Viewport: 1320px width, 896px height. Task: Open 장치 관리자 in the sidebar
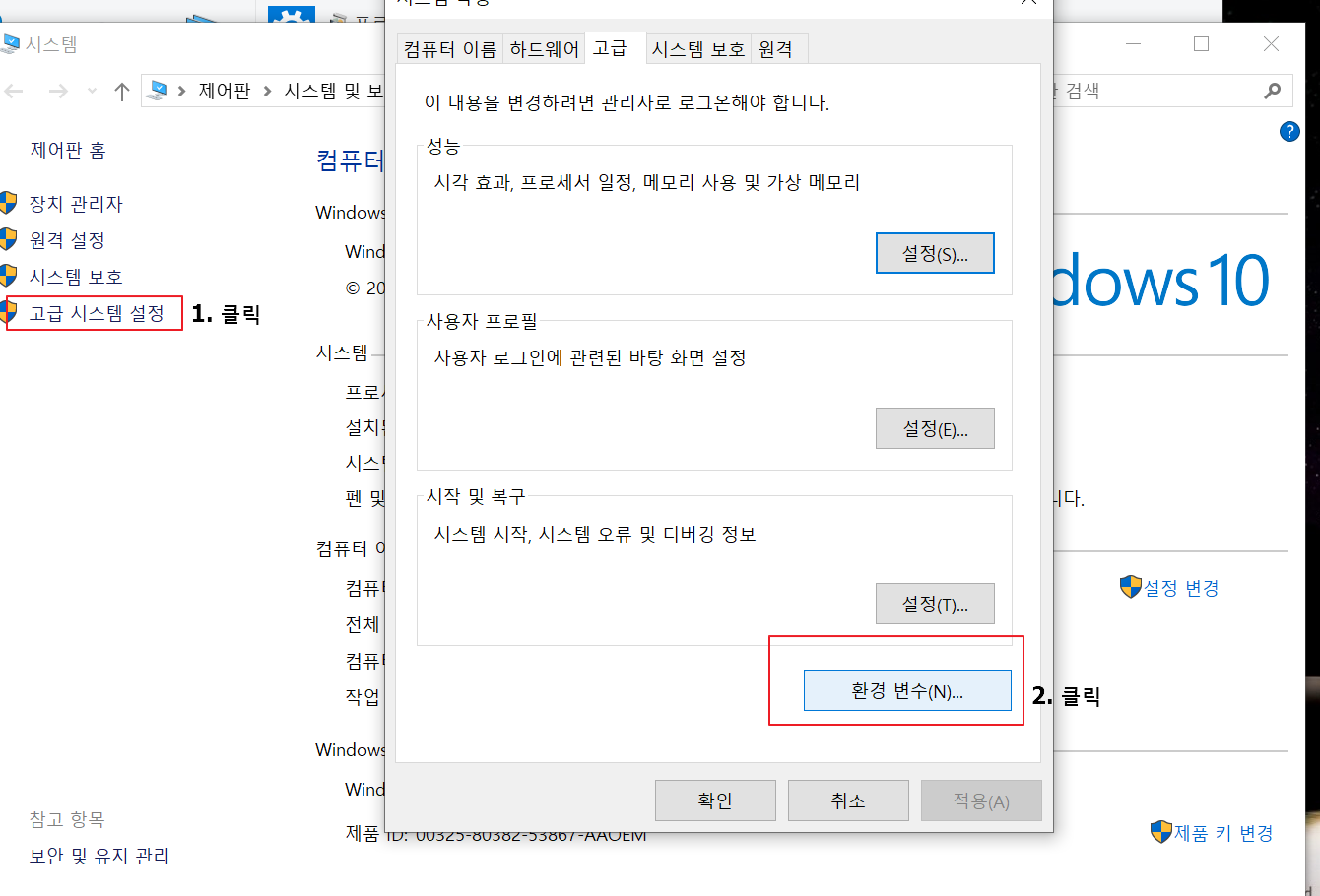[x=76, y=204]
